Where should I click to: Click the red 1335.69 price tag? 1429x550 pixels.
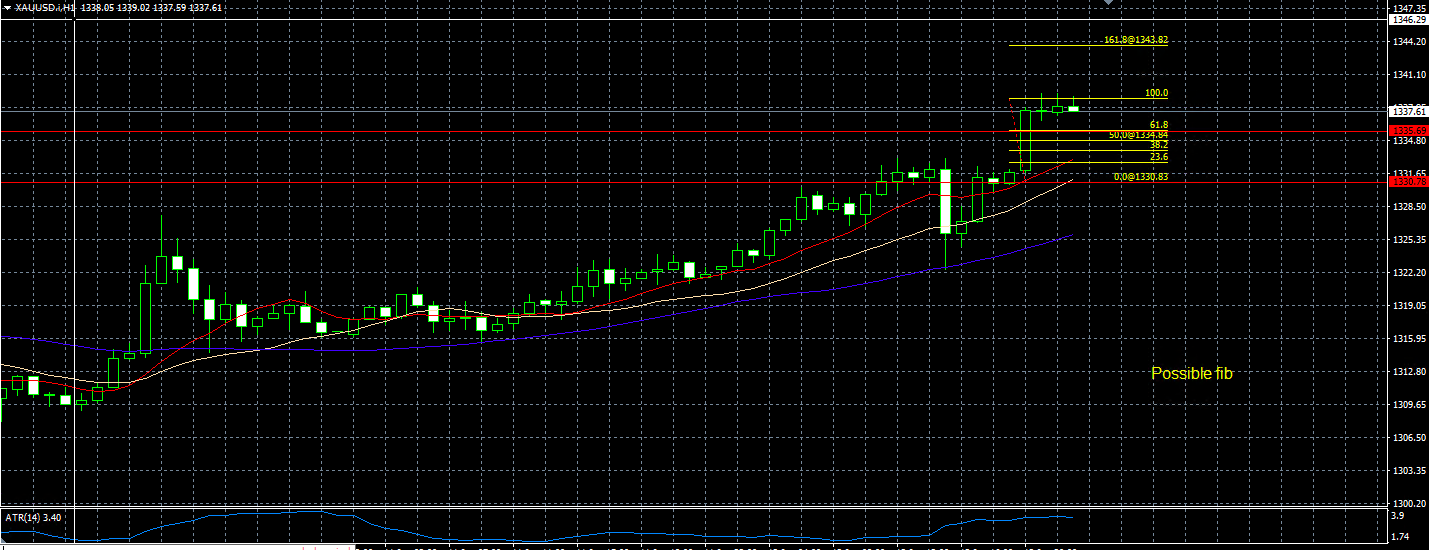1408,131
